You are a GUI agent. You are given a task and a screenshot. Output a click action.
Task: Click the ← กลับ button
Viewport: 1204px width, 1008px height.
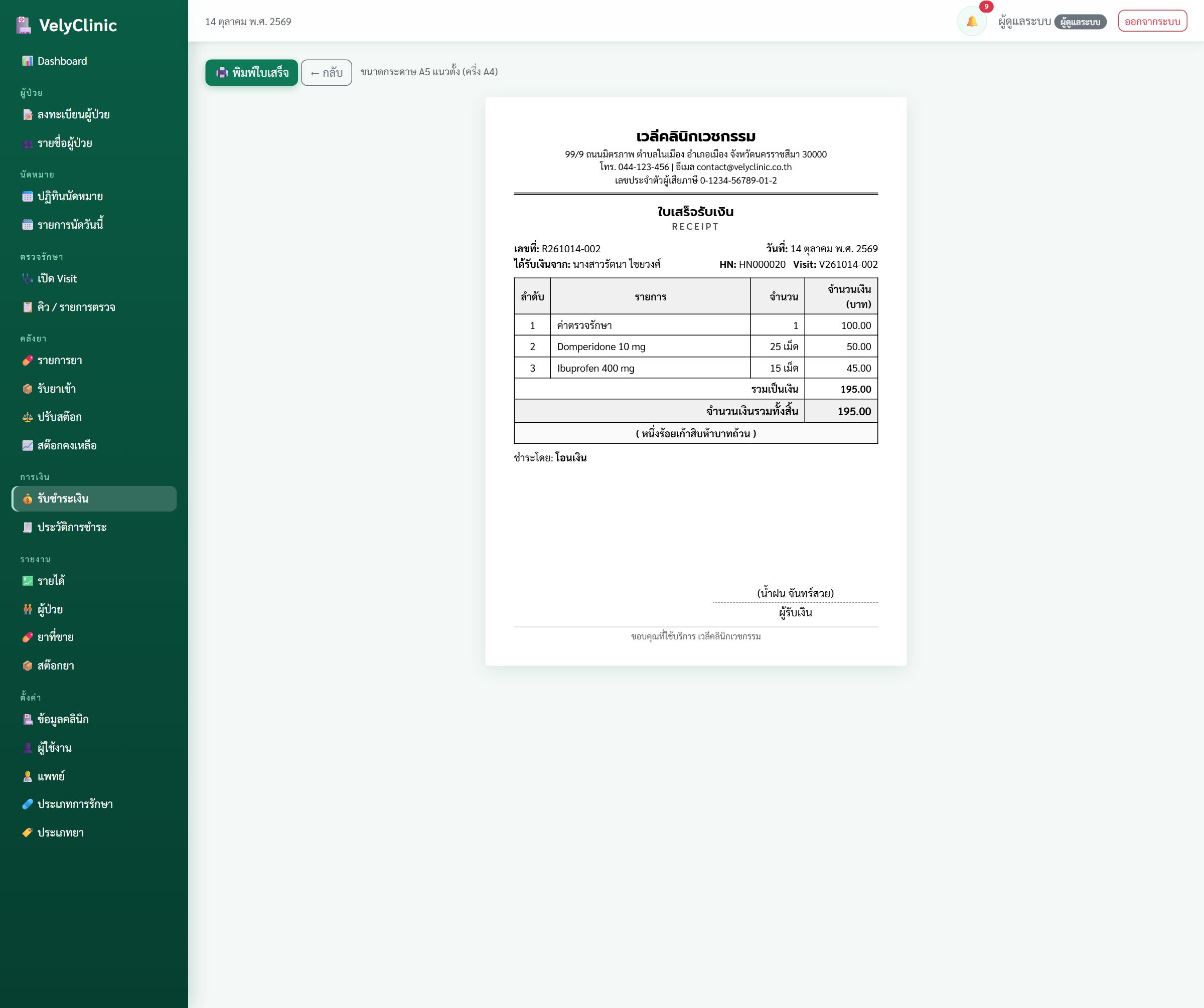click(326, 73)
